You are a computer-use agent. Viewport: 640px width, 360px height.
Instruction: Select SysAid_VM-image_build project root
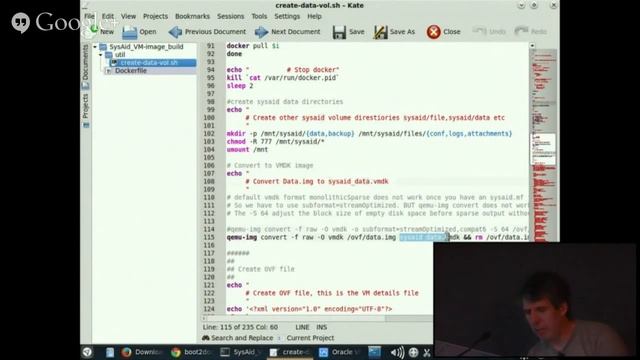coord(146,47)
